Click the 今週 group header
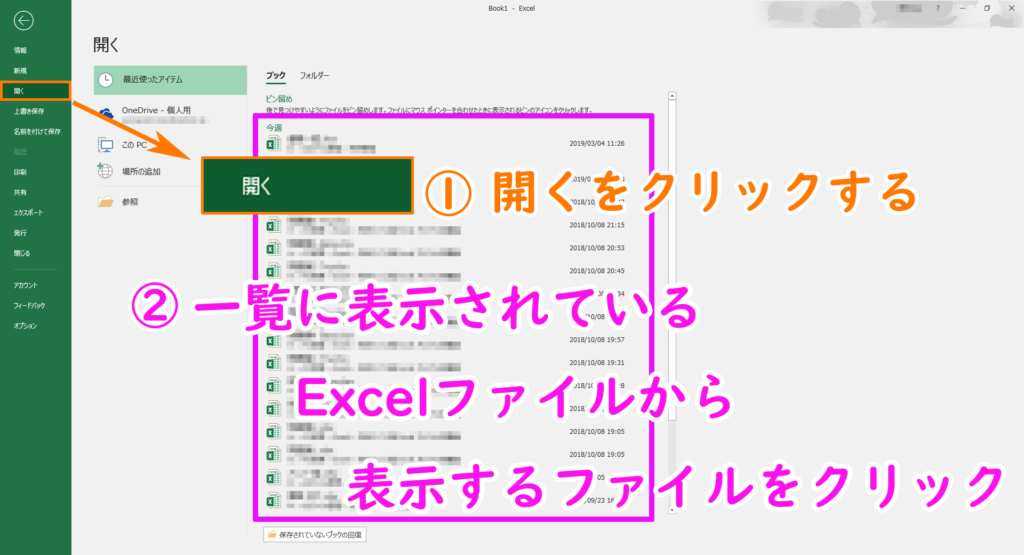Viewport: 1024px width, 555px height. click(274, 128)
